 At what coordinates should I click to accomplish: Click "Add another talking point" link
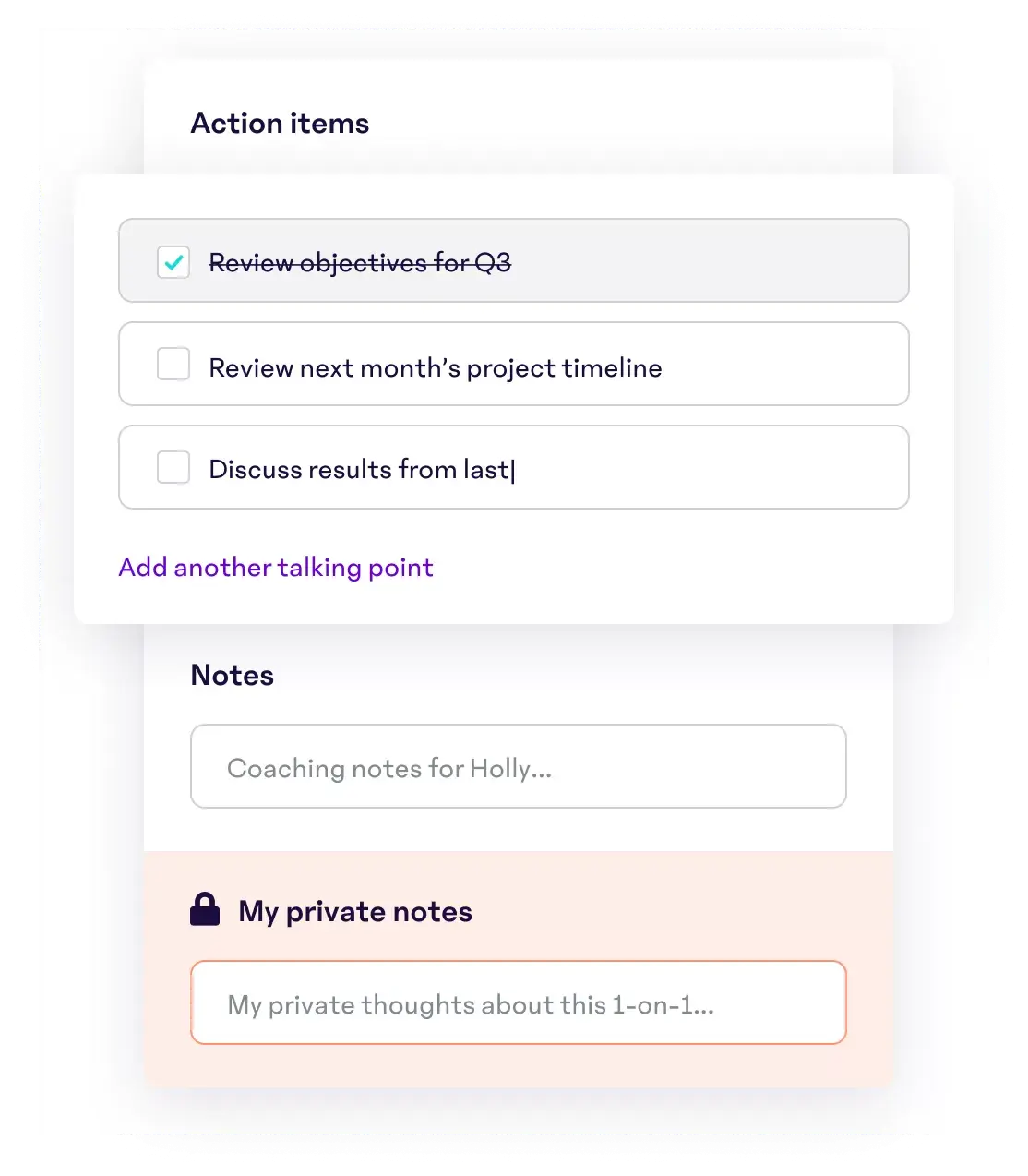(x=276, y=568)
